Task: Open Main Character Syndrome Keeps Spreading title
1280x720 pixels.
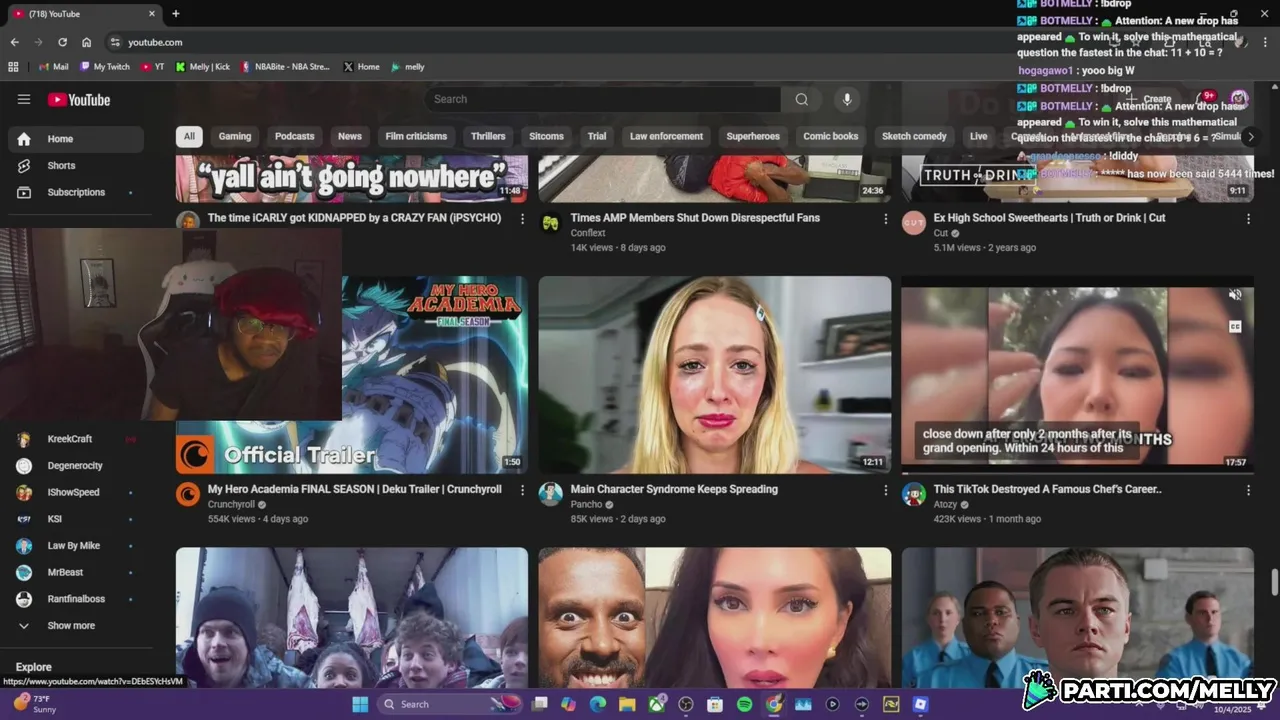Action: pos(674,490)
